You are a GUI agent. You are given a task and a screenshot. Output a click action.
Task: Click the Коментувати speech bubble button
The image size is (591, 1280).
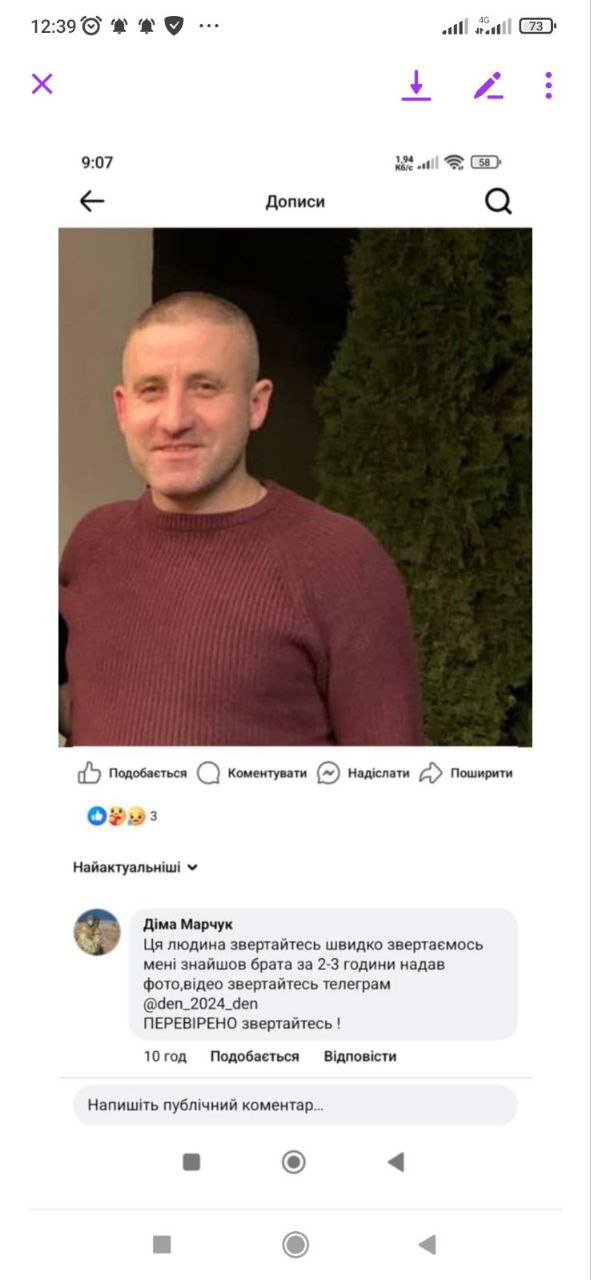(252, 773)
